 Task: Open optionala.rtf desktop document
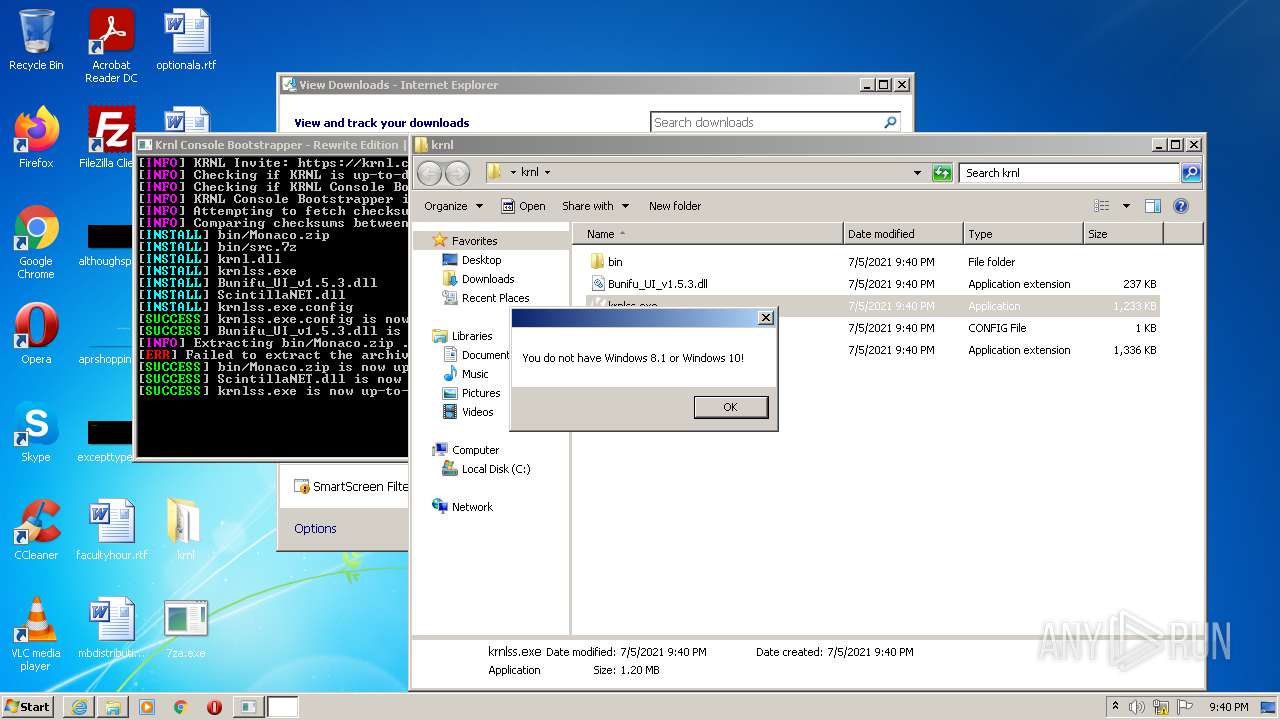point(186,40)
